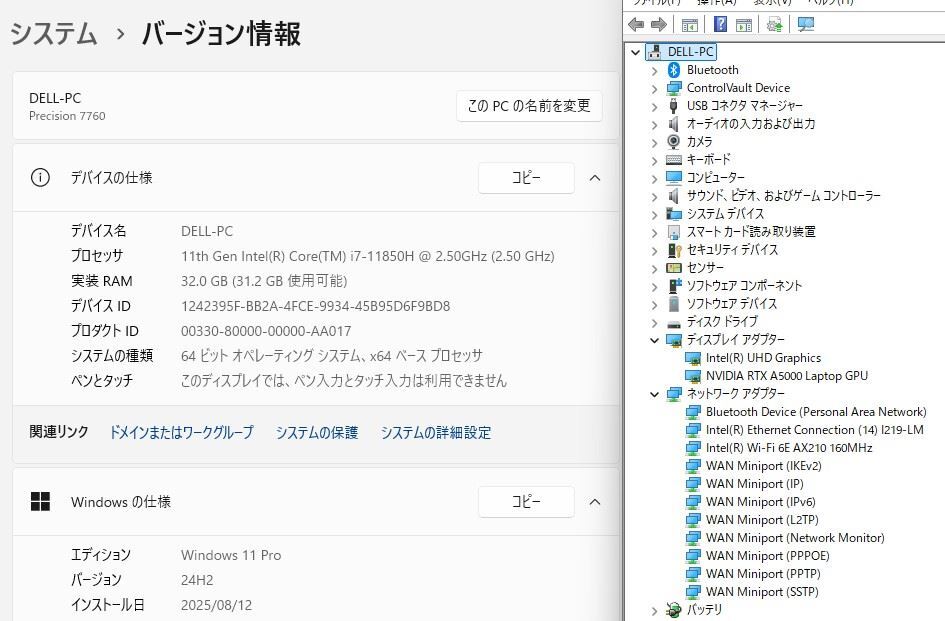
Task: Click the この PC の名前を変更 button
Action: [529, 106]
